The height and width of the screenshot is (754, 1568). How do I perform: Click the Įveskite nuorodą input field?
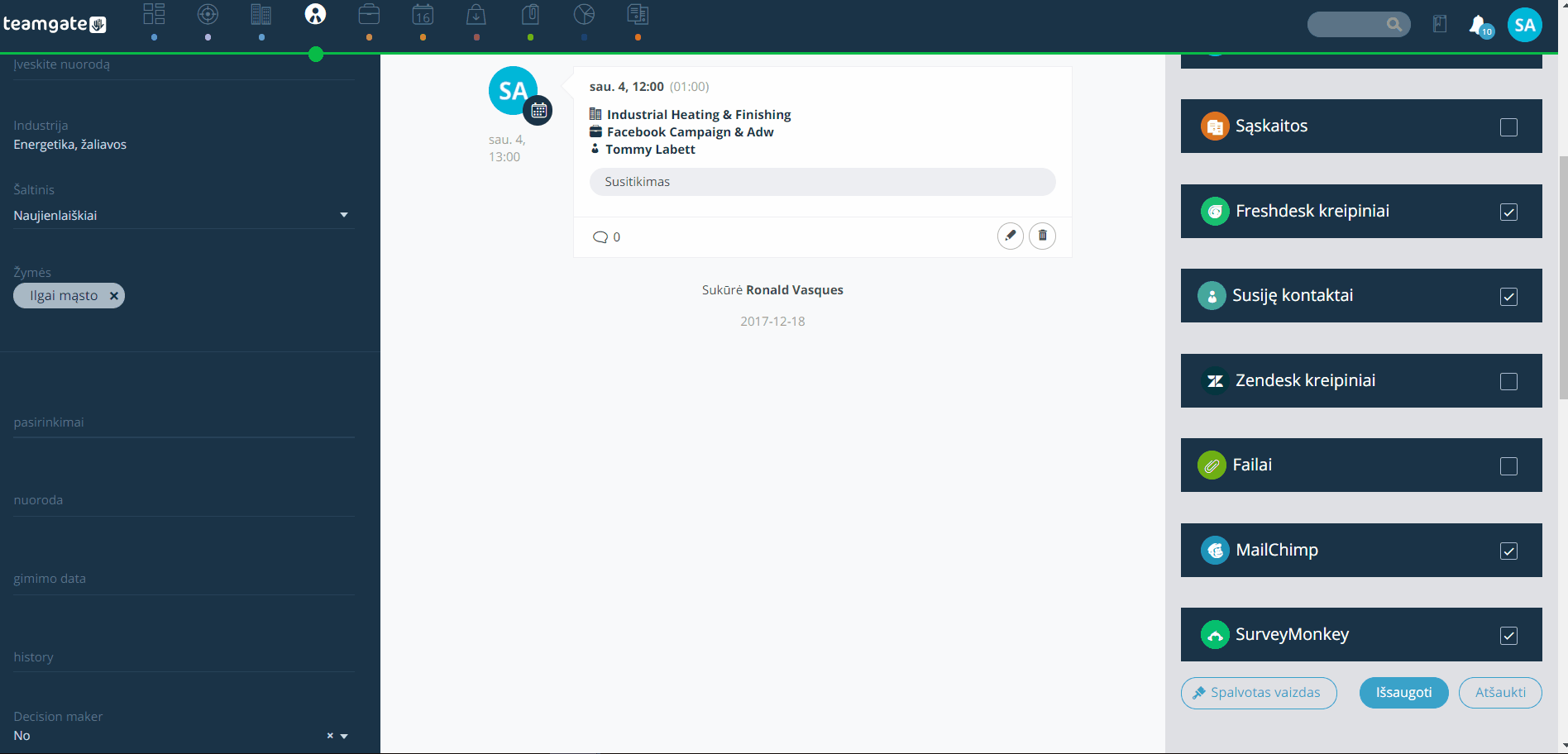pos(184,65)
